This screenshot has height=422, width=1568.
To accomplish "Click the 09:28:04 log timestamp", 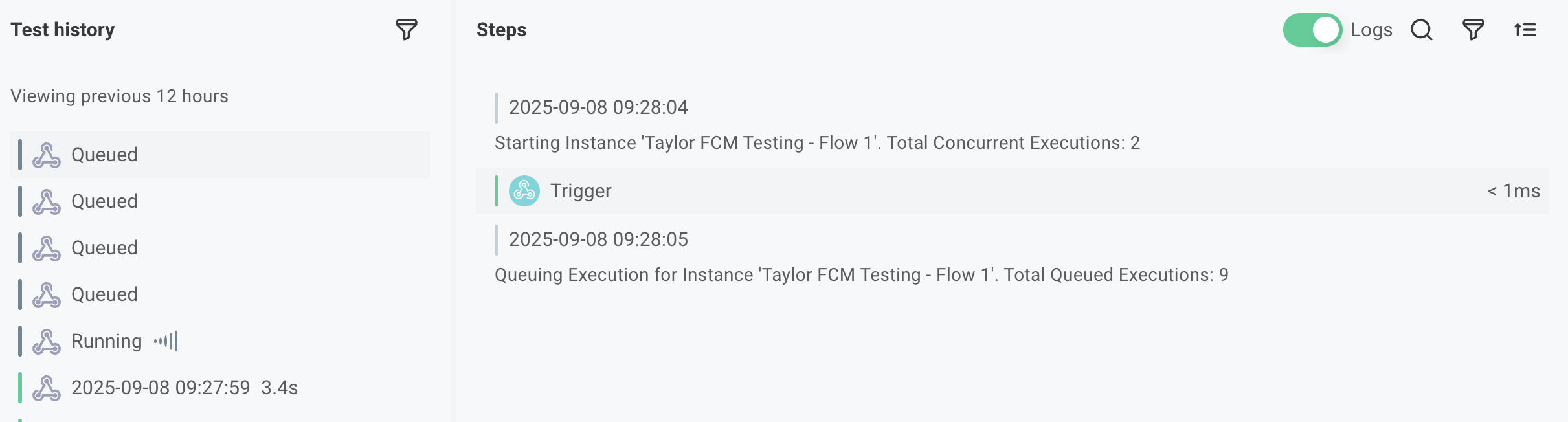I will (598, 107).
